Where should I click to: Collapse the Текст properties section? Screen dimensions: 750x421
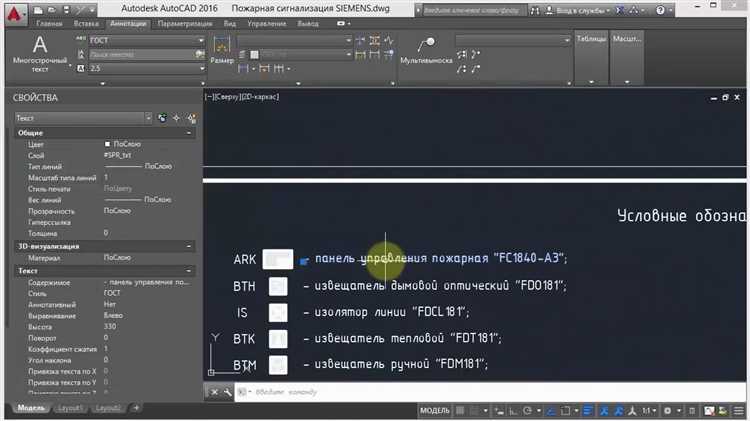(x=189, y=271)
